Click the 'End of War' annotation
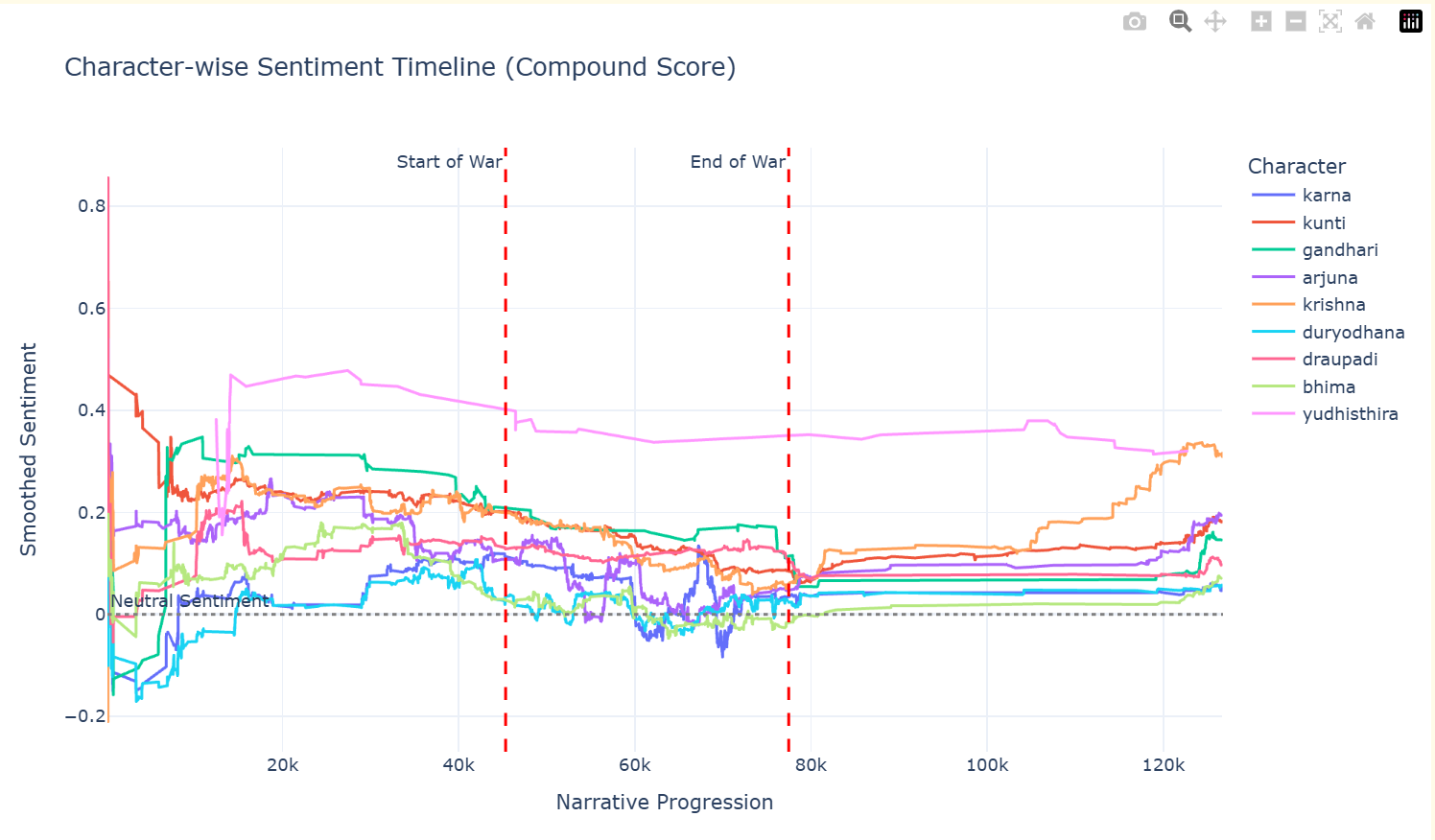This screenshot has width=1435, height=840. click(x=738, y=162)
